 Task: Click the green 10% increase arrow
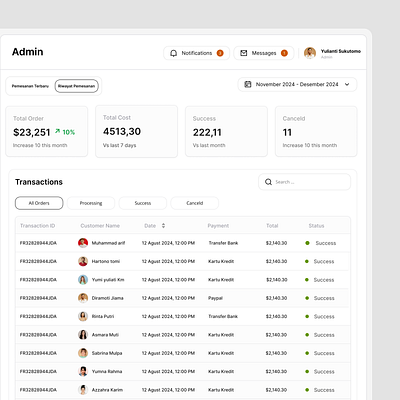click(58, 131)
